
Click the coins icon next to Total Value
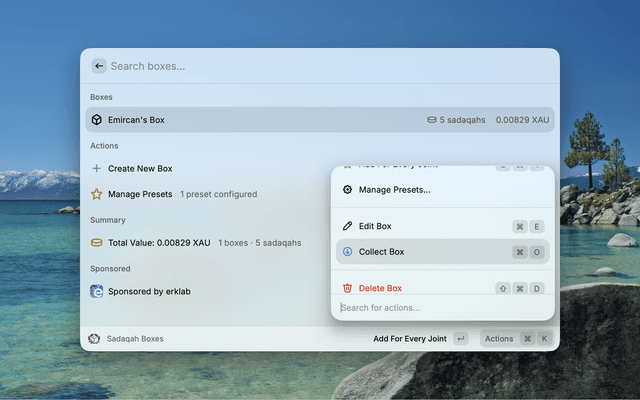97,243
